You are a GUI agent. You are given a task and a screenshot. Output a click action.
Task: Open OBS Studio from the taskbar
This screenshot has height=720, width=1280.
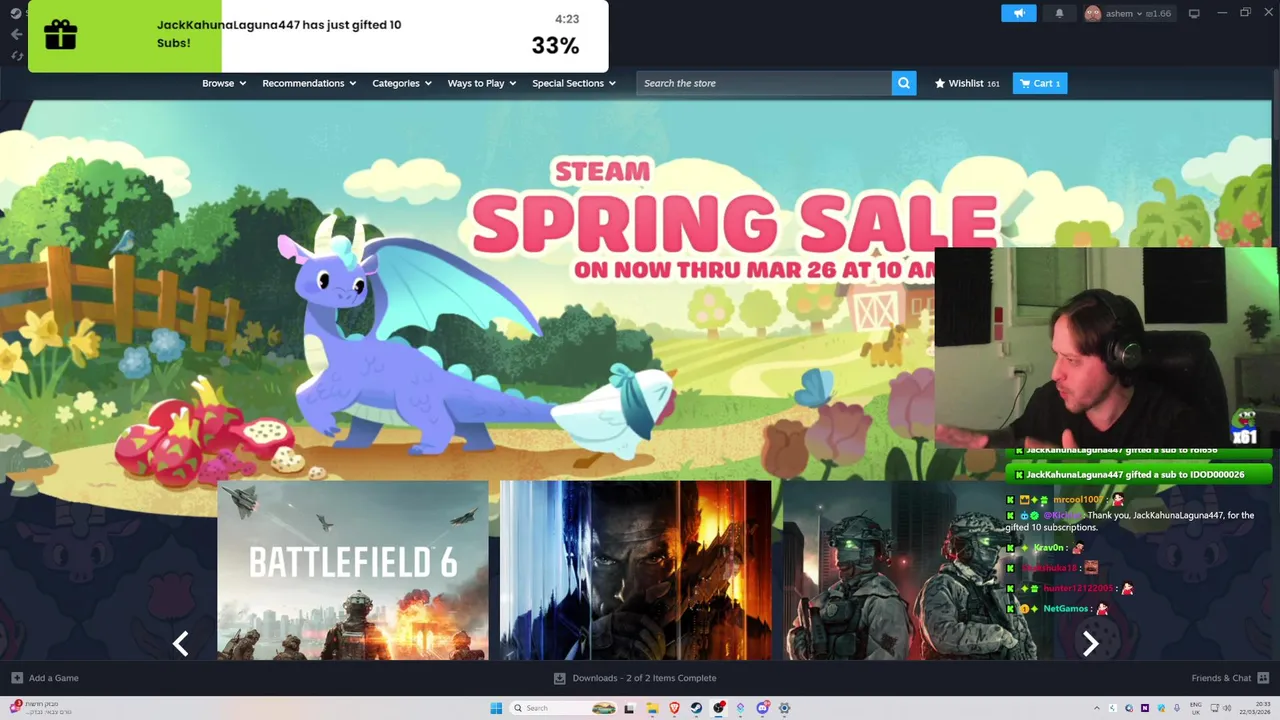click(x=718, y=708)
